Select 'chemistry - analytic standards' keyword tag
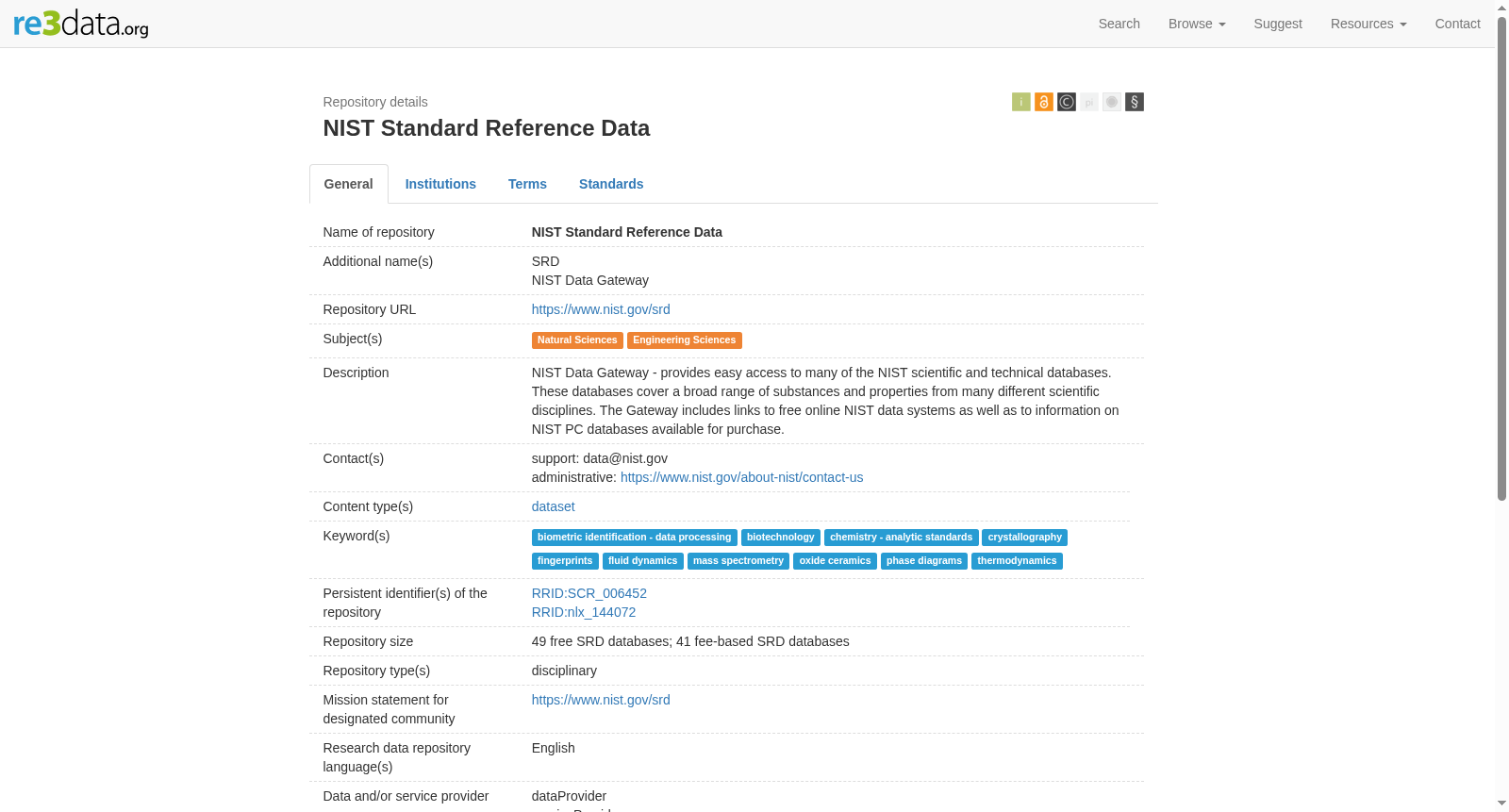This screenshot has width=1509, height=812. tap(902, 538)
